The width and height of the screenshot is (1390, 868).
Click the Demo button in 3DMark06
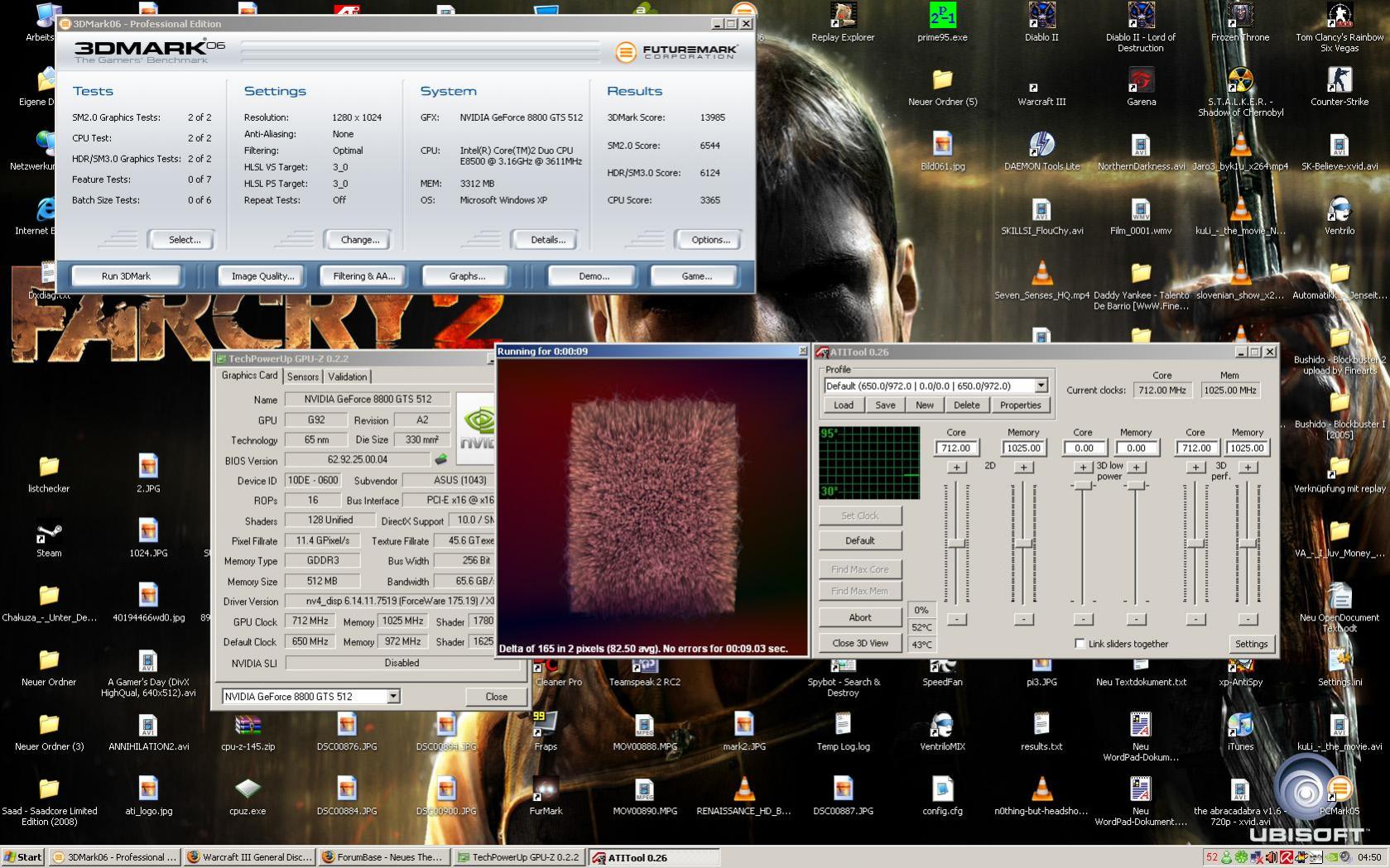point(594,276)
